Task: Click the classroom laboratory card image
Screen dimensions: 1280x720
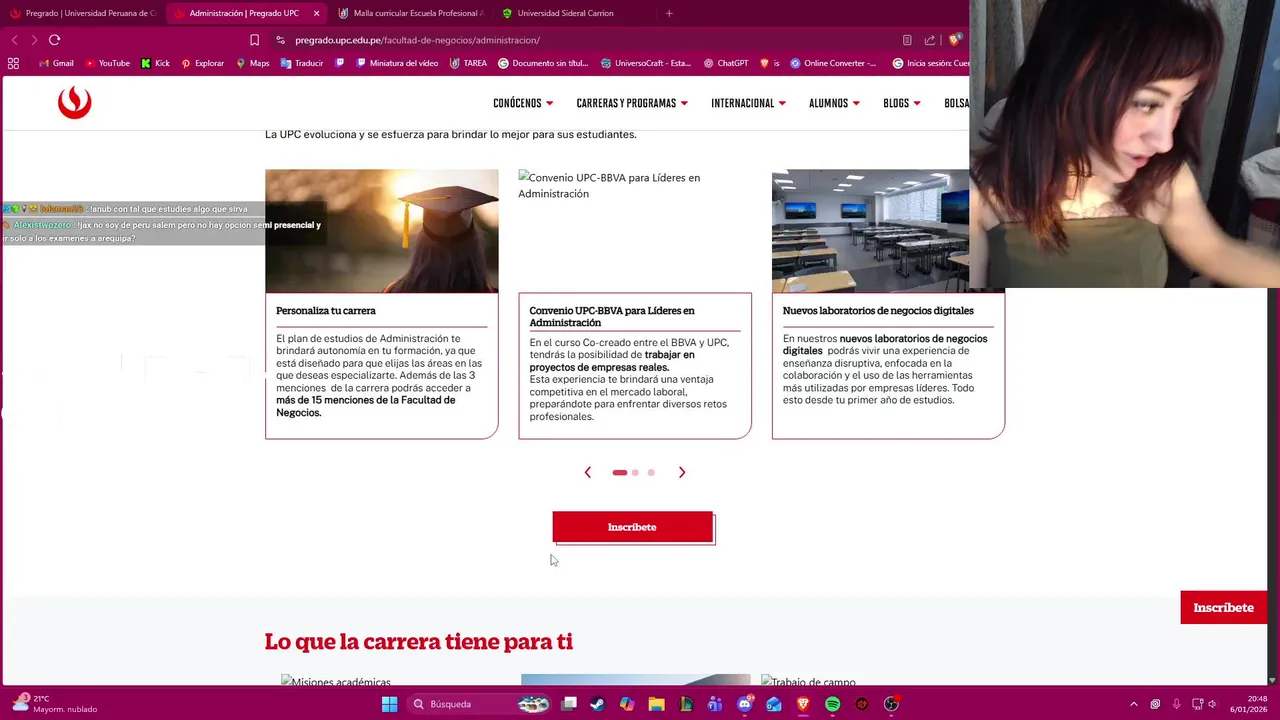Action: 870,231
